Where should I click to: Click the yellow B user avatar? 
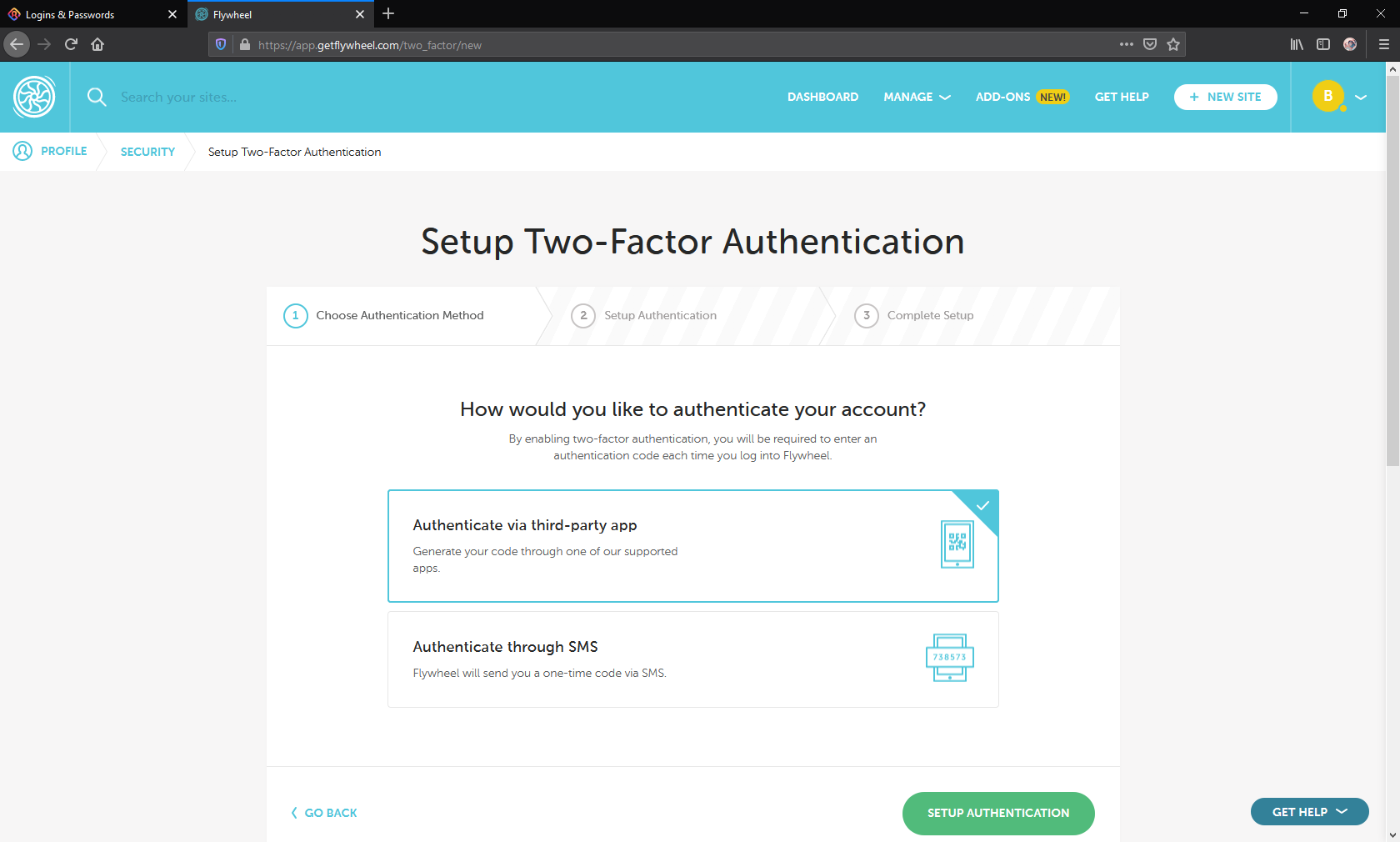click(1328, 96)
